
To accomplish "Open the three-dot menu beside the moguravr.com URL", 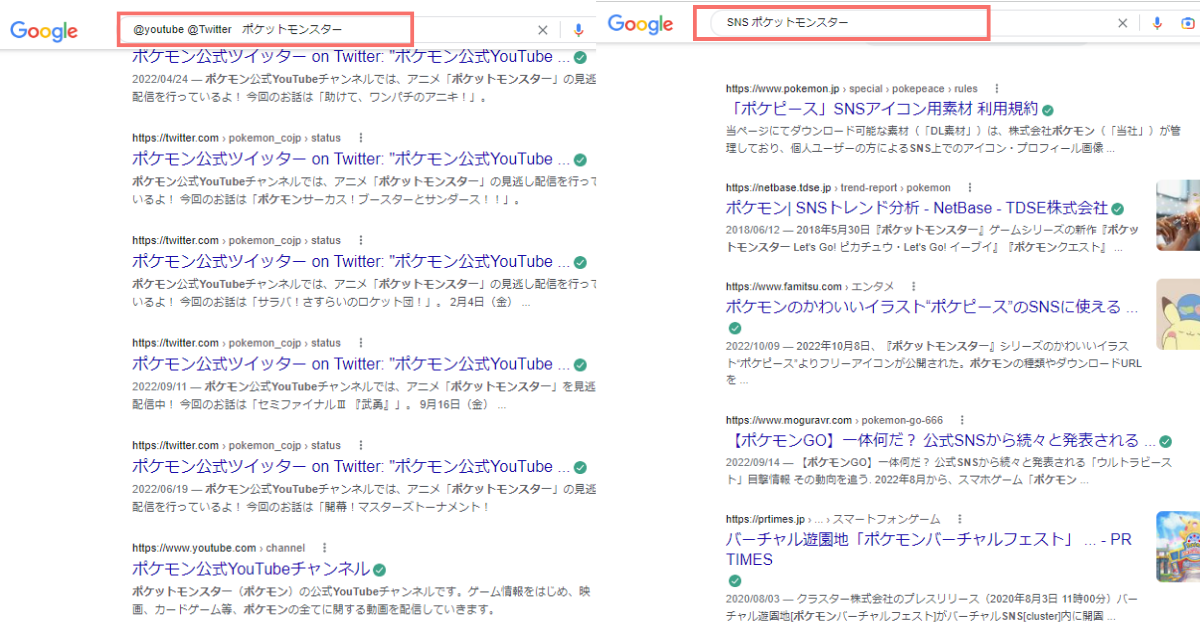I will click(963, 420).
